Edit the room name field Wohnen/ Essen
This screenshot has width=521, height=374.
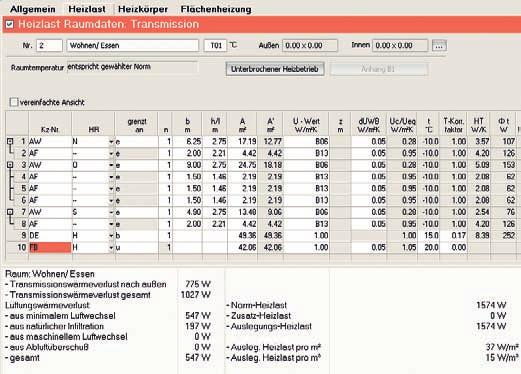coord(132,45)
